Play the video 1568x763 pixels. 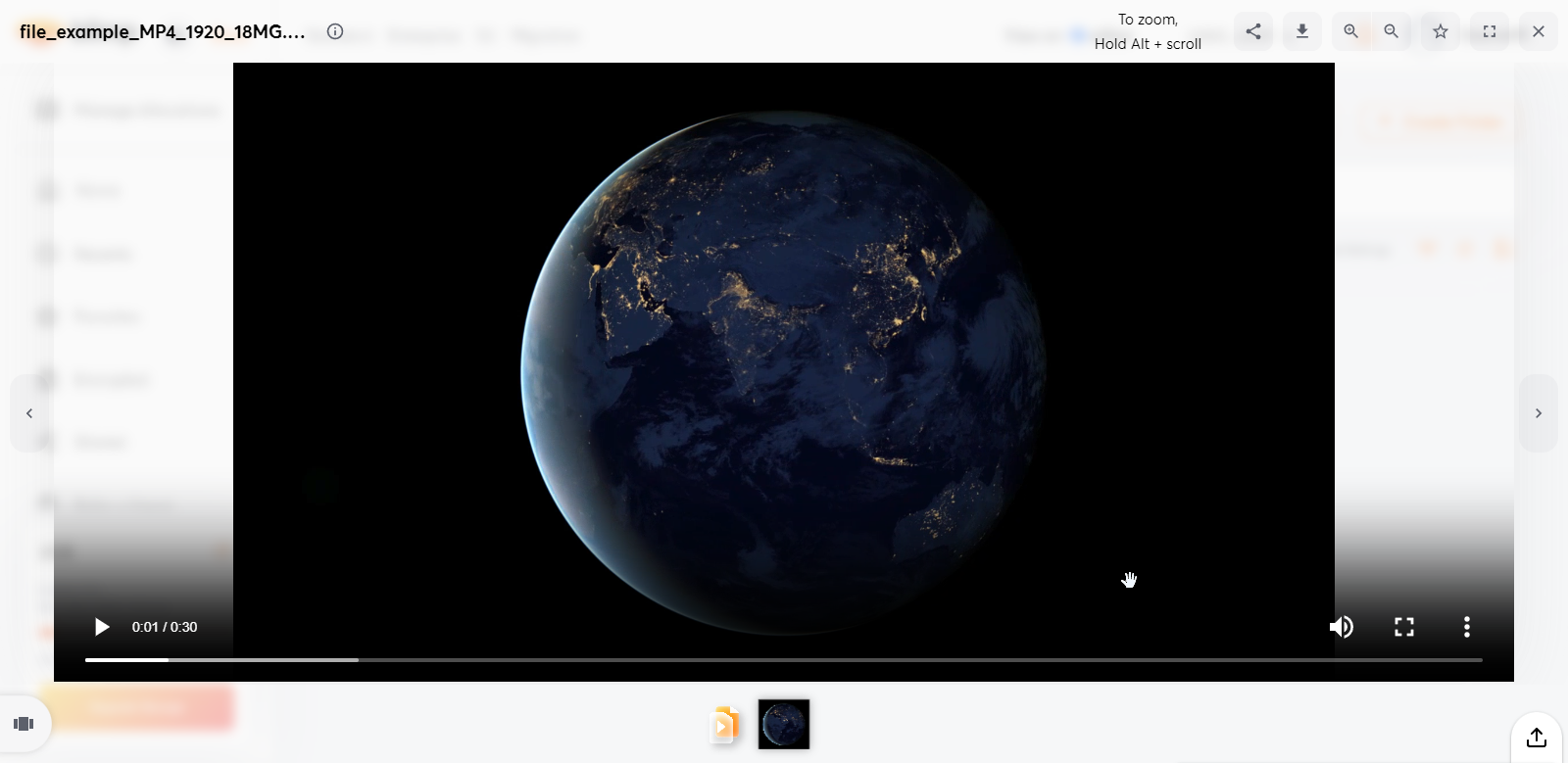[101, 627]
